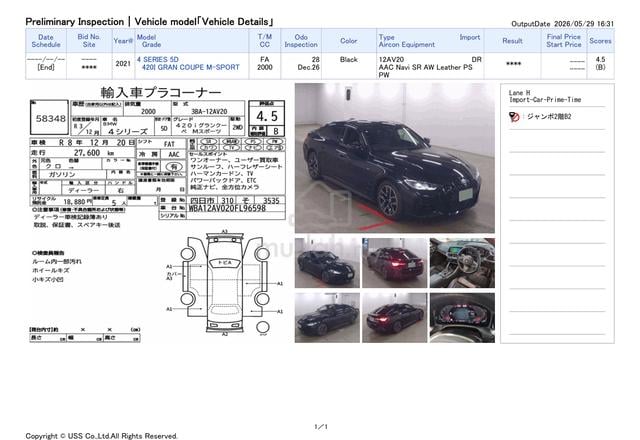Open the large main photo of the black BMW
640x440 pixels.
[394, 158]
